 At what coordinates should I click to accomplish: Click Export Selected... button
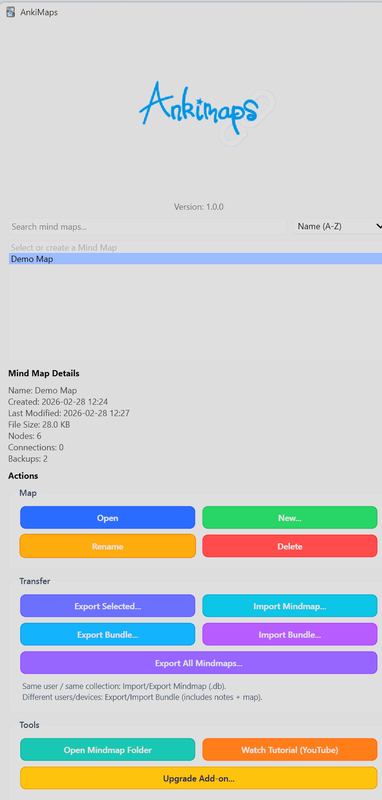click(108, 606)
